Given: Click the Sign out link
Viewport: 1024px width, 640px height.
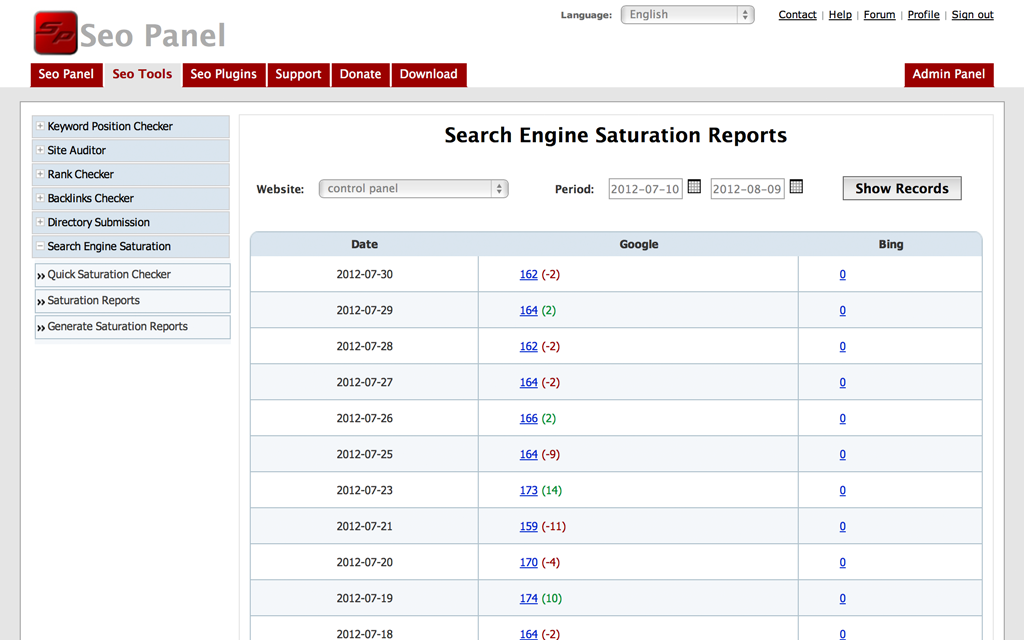Looking at the screenshot, I should tap(972, 15).
